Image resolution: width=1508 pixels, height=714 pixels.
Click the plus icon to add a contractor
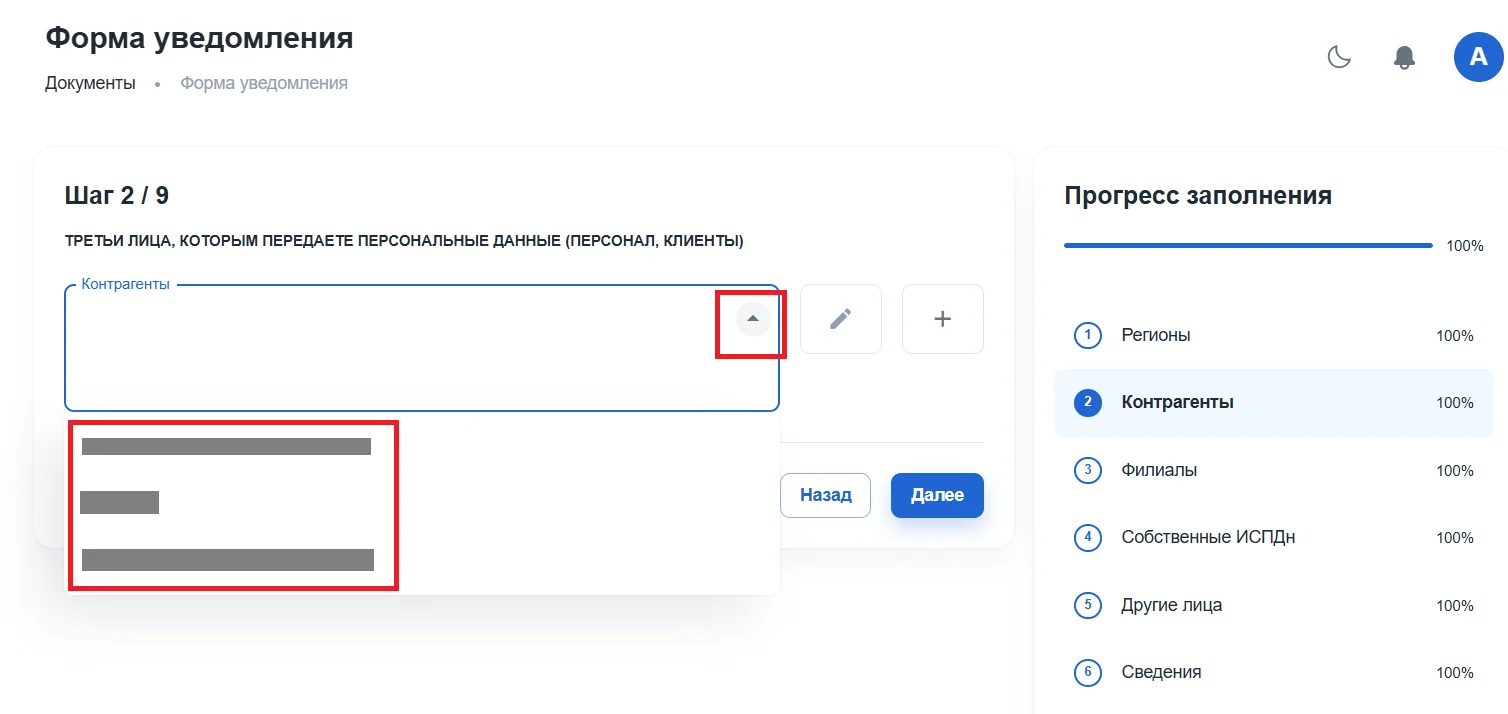click(x=942, y=319)
